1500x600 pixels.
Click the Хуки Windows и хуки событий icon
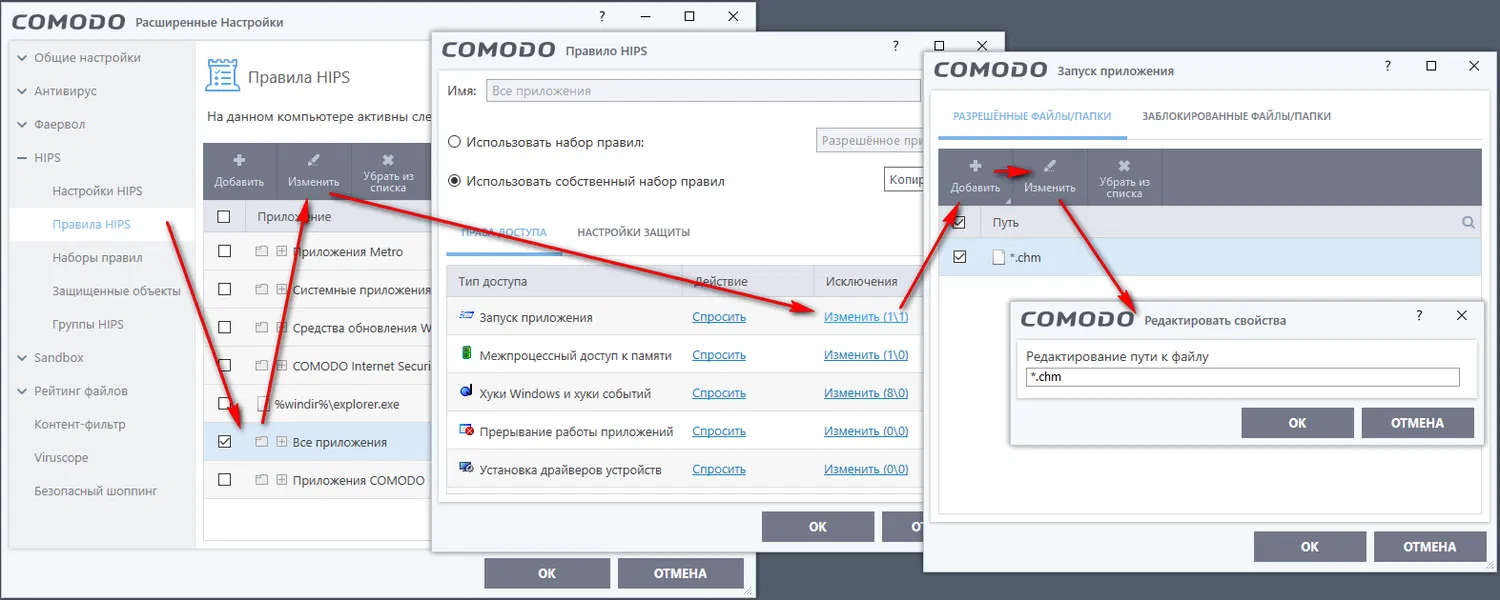(x=466, y=392)
